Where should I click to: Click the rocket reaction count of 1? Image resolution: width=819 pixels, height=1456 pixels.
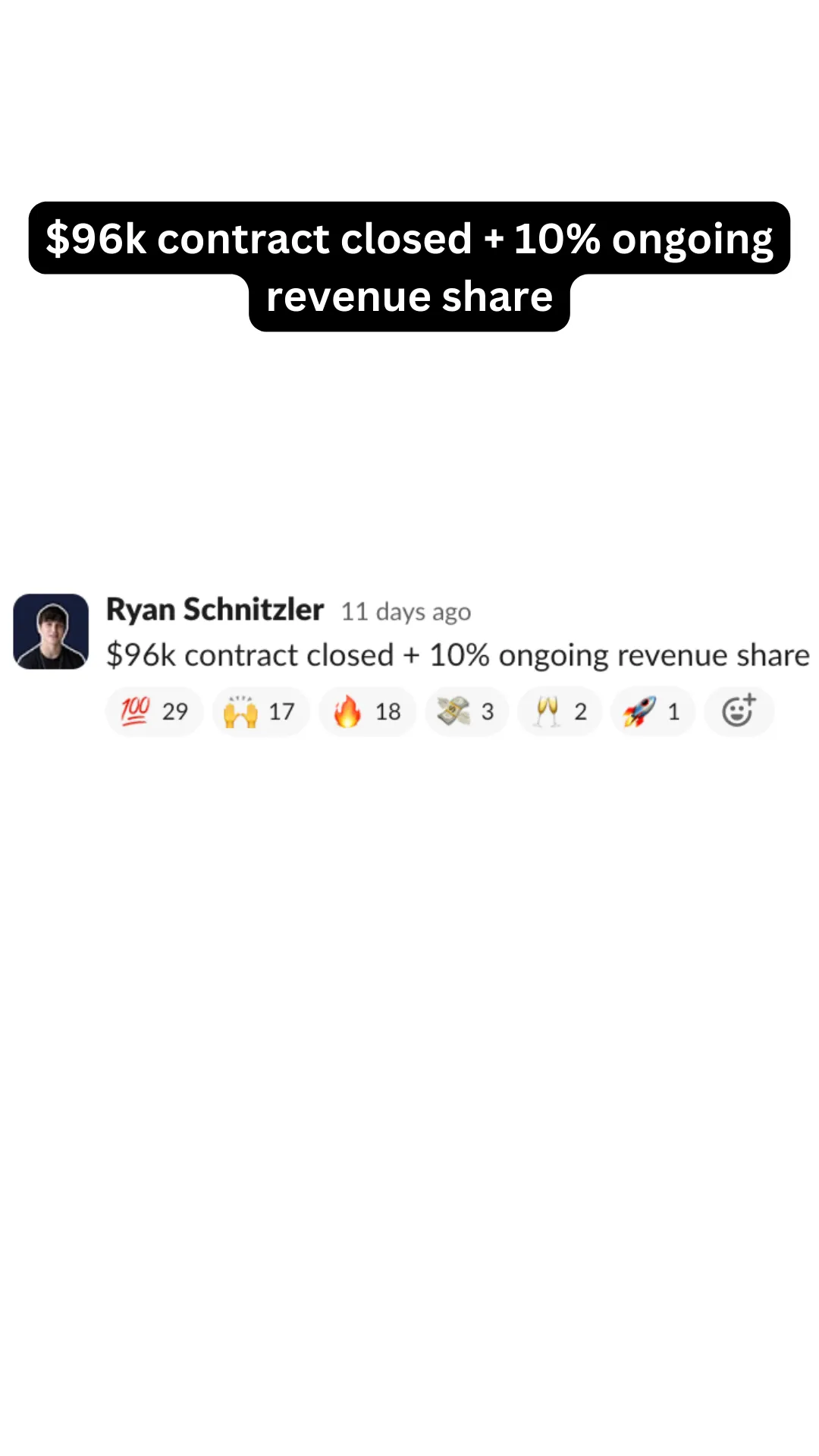[673, 711]
